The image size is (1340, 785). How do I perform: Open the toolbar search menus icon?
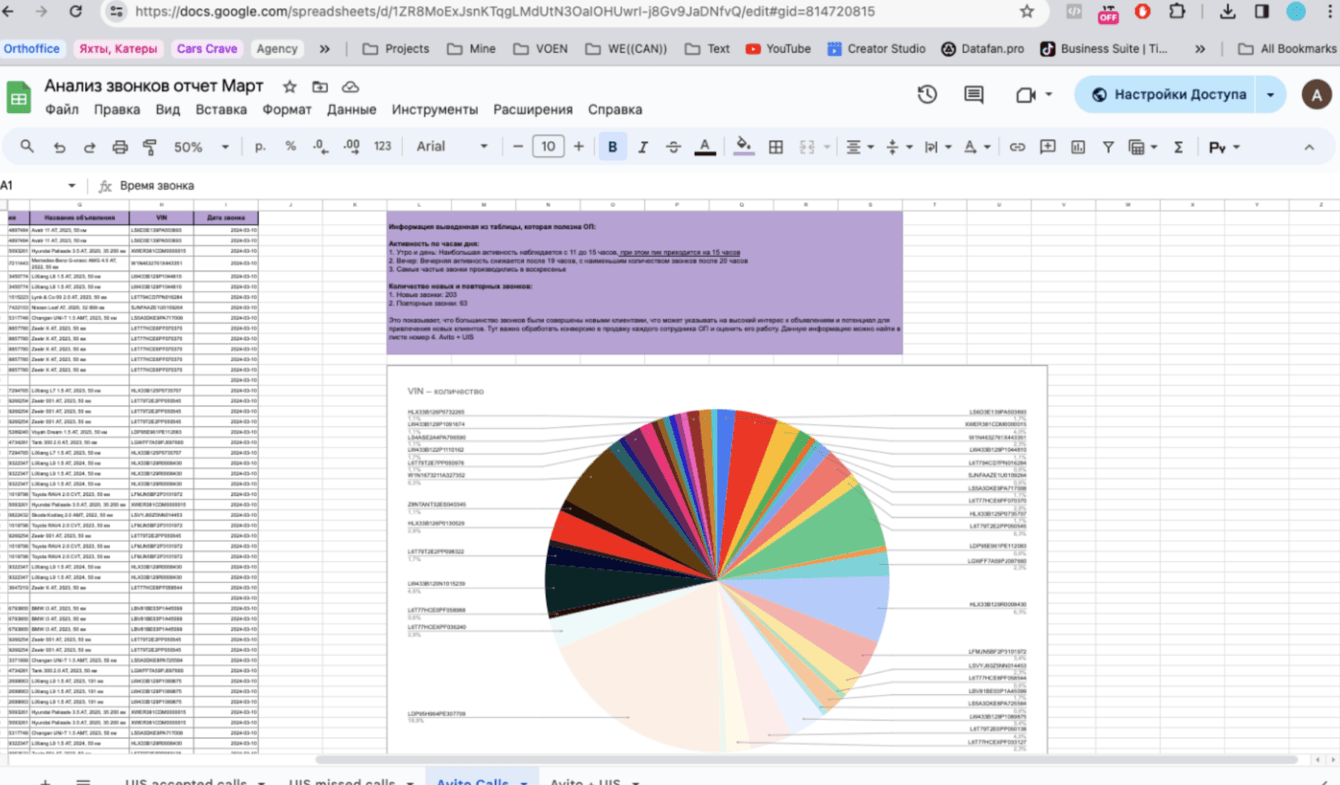coord(28,147)
